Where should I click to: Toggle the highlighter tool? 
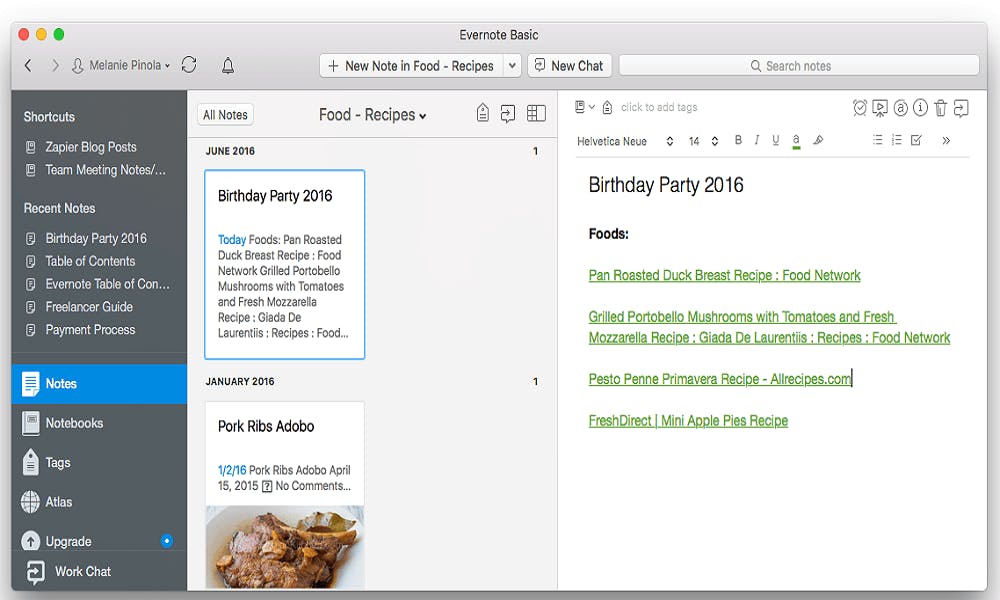pyautogui.click(x=818, y=140)
